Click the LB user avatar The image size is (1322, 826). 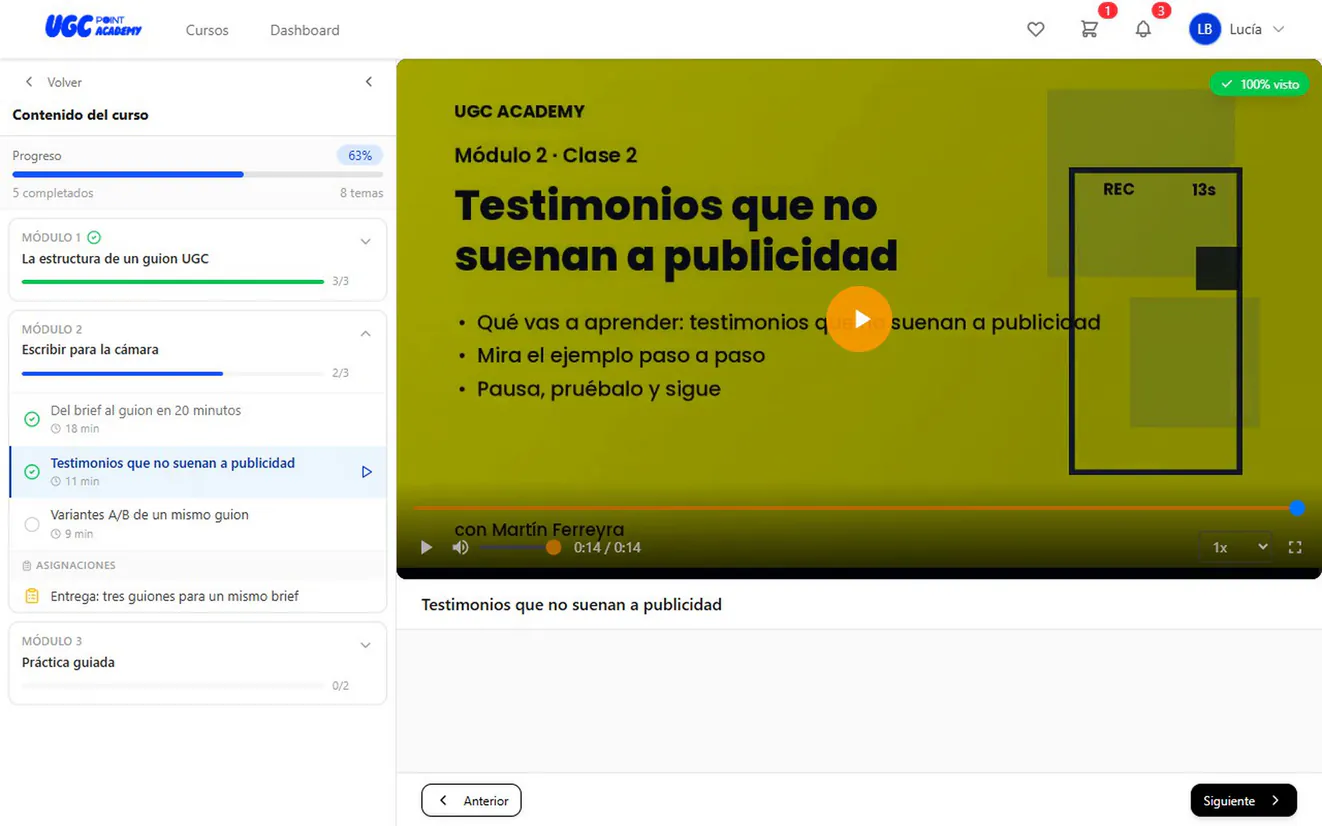click(x=1205, y=29)
